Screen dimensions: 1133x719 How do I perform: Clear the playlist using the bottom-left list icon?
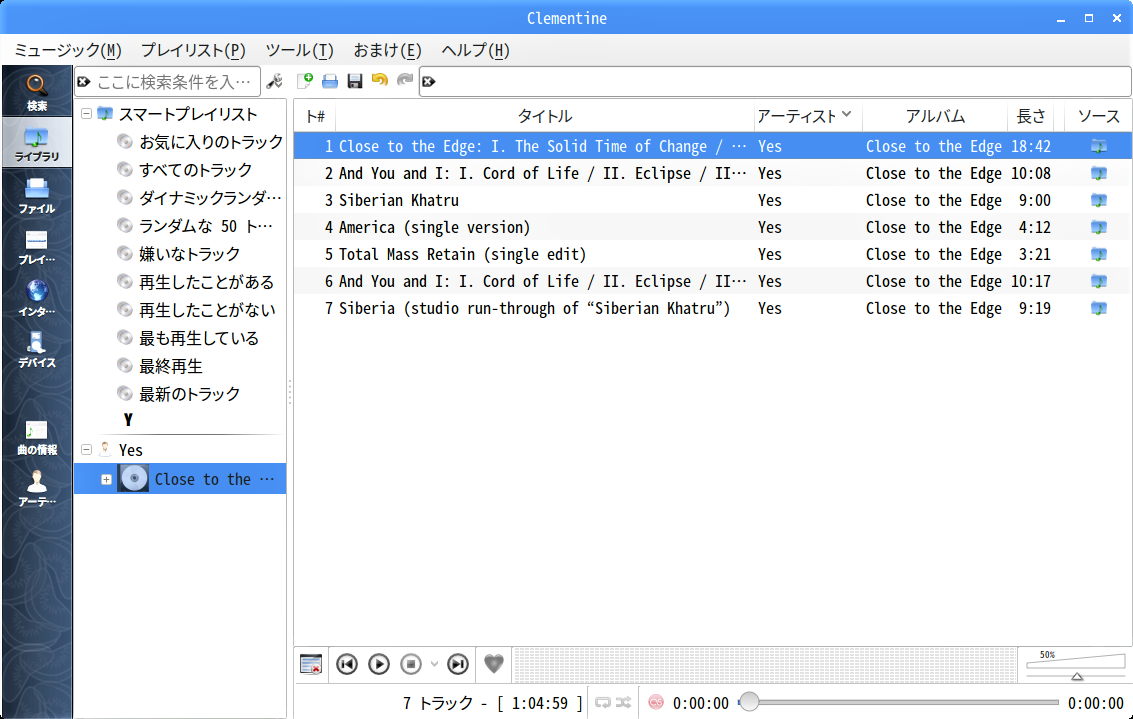pyautogui.click(x=311, y=663)
